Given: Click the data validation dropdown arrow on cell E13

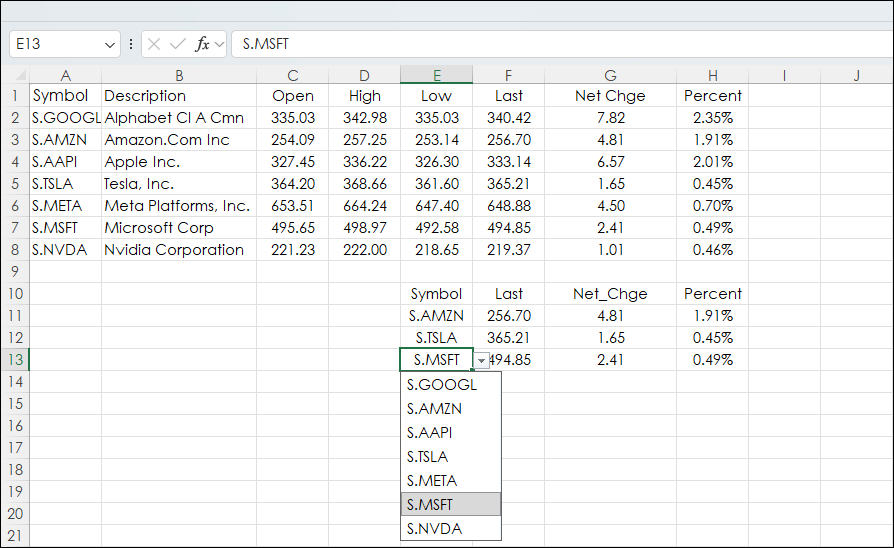Looking at the screenshot, I should pos(482,360).
